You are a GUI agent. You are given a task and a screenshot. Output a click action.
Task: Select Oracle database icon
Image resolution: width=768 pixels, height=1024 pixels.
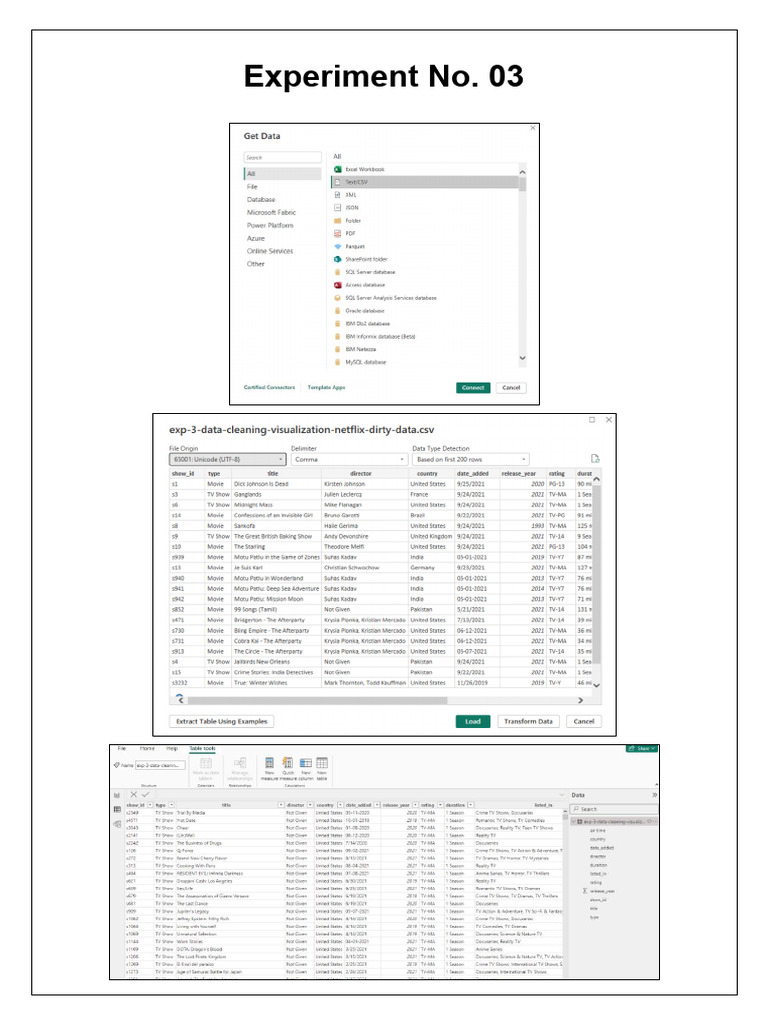(338, 311)
